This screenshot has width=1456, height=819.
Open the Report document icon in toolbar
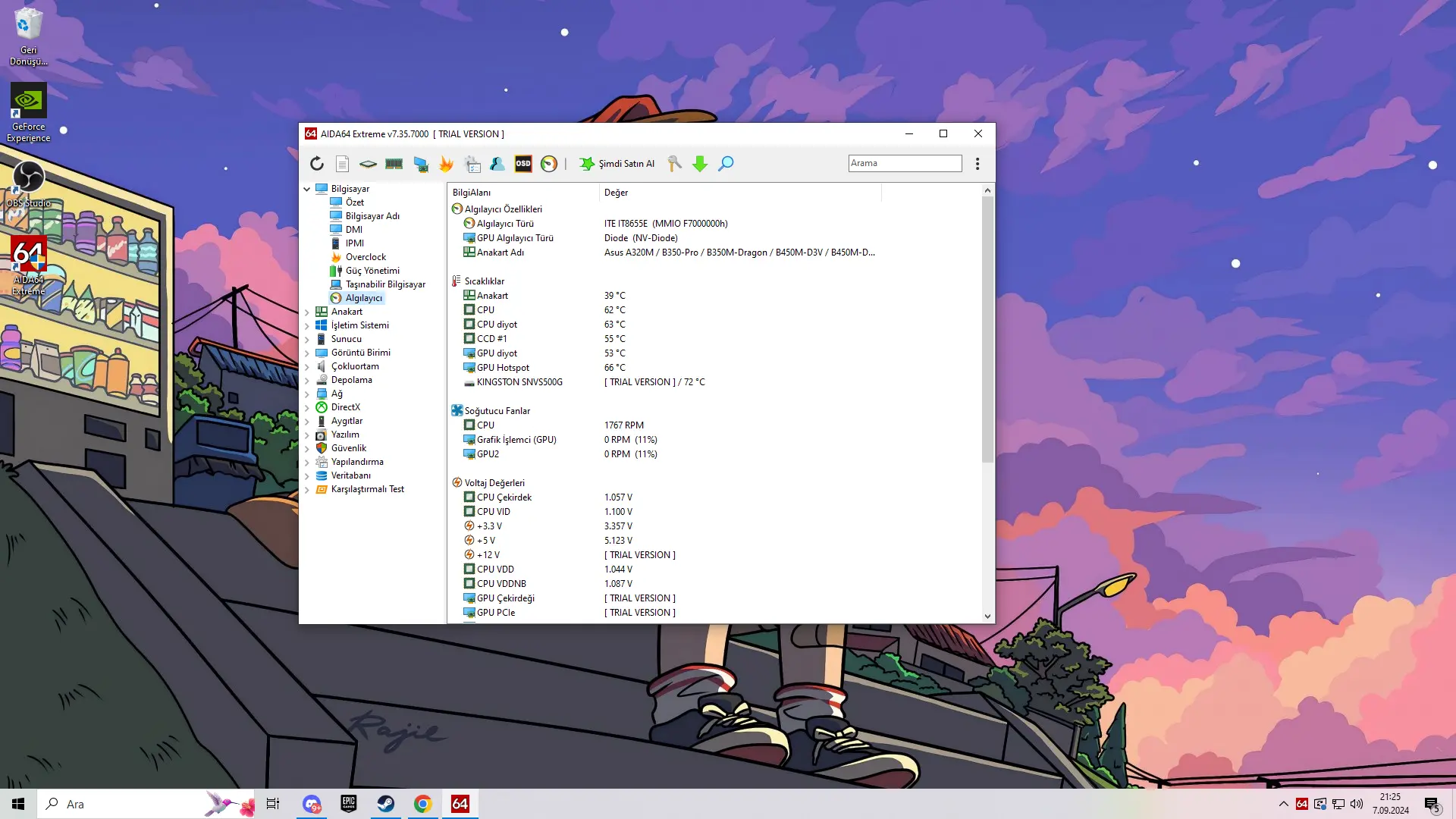(343, 164)
